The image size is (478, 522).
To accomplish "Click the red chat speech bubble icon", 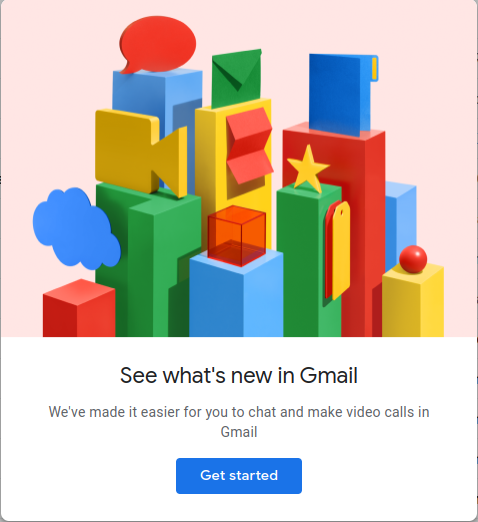I will tap(158, 44).
